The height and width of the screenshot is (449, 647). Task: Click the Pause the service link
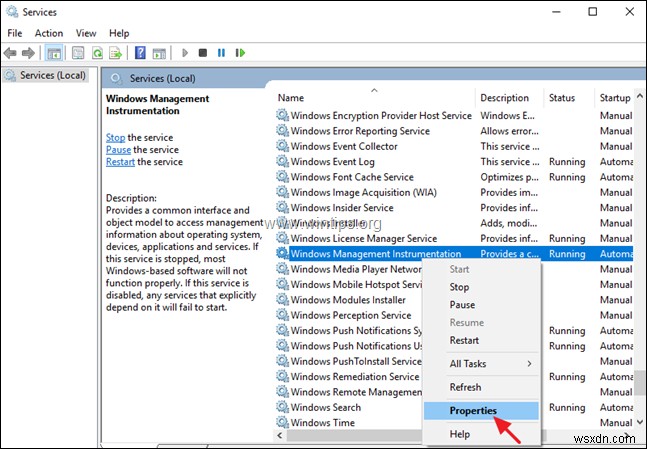click(x=118, y=149)
